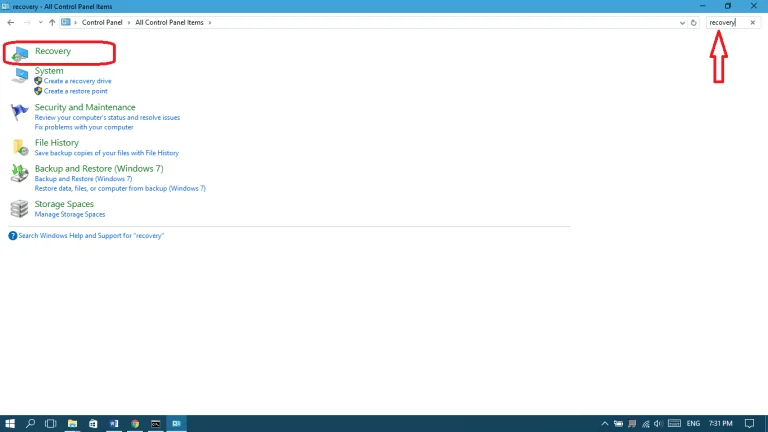Click the File History folder icon
The height and width of the screenshot is (432, 768).
[20, 147]
